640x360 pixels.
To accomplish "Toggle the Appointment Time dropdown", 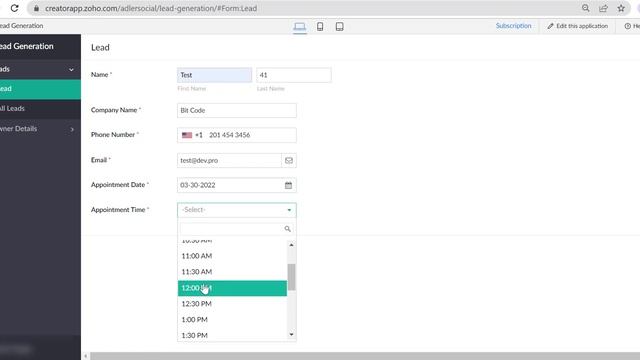I will 237,210.
